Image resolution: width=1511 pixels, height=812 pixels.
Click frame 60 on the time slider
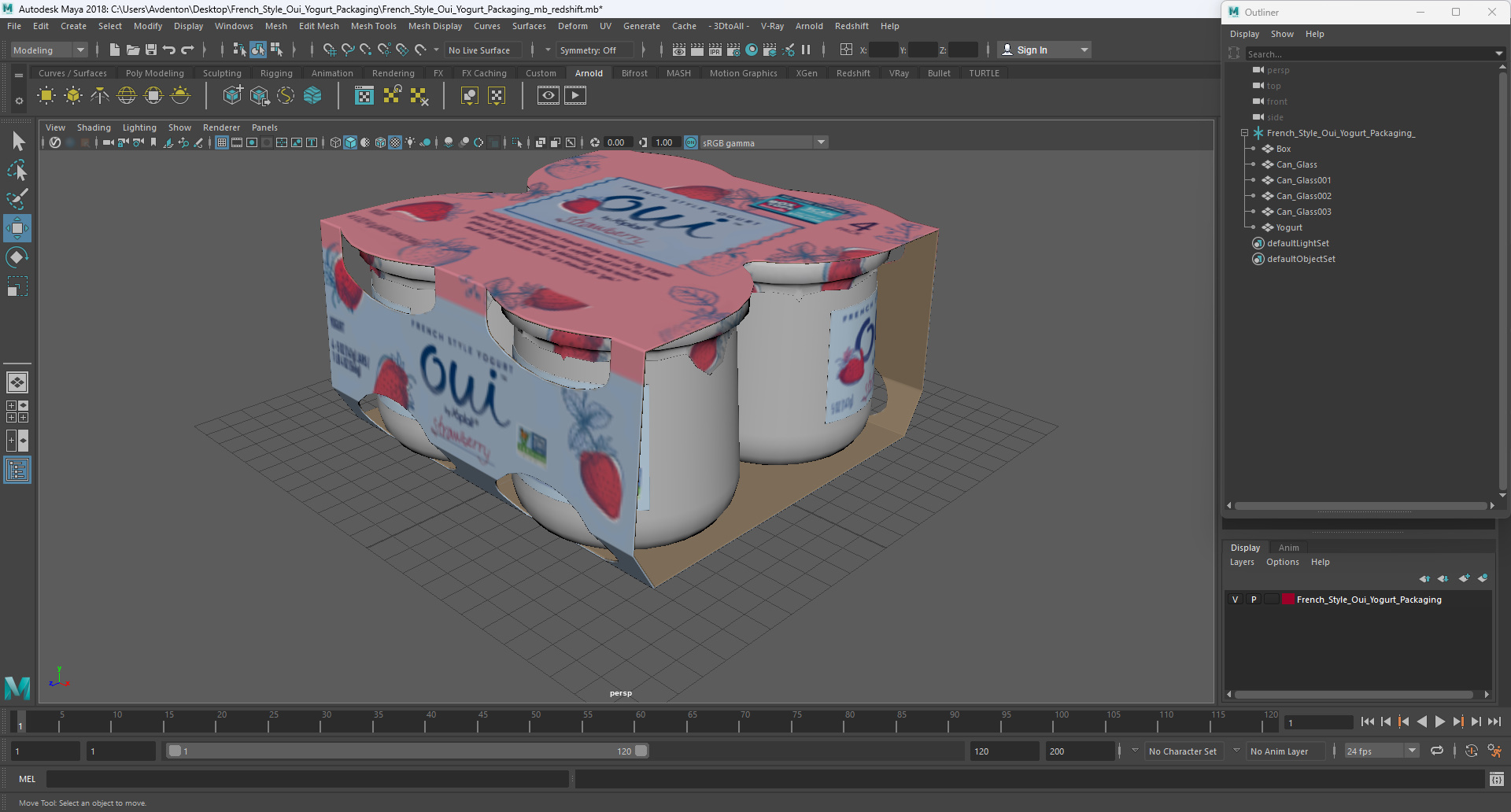tap(641, 722)
